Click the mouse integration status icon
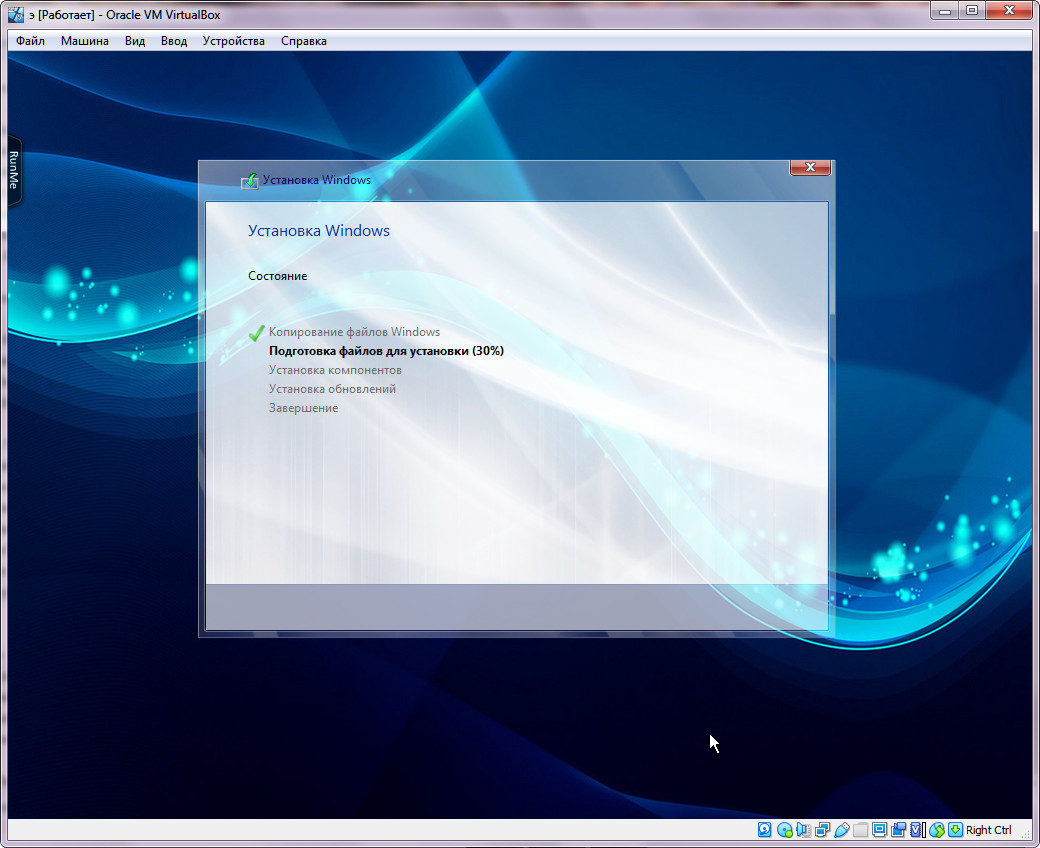The height and width of the screenshot is (848, 1040). (x=937, y=829)
